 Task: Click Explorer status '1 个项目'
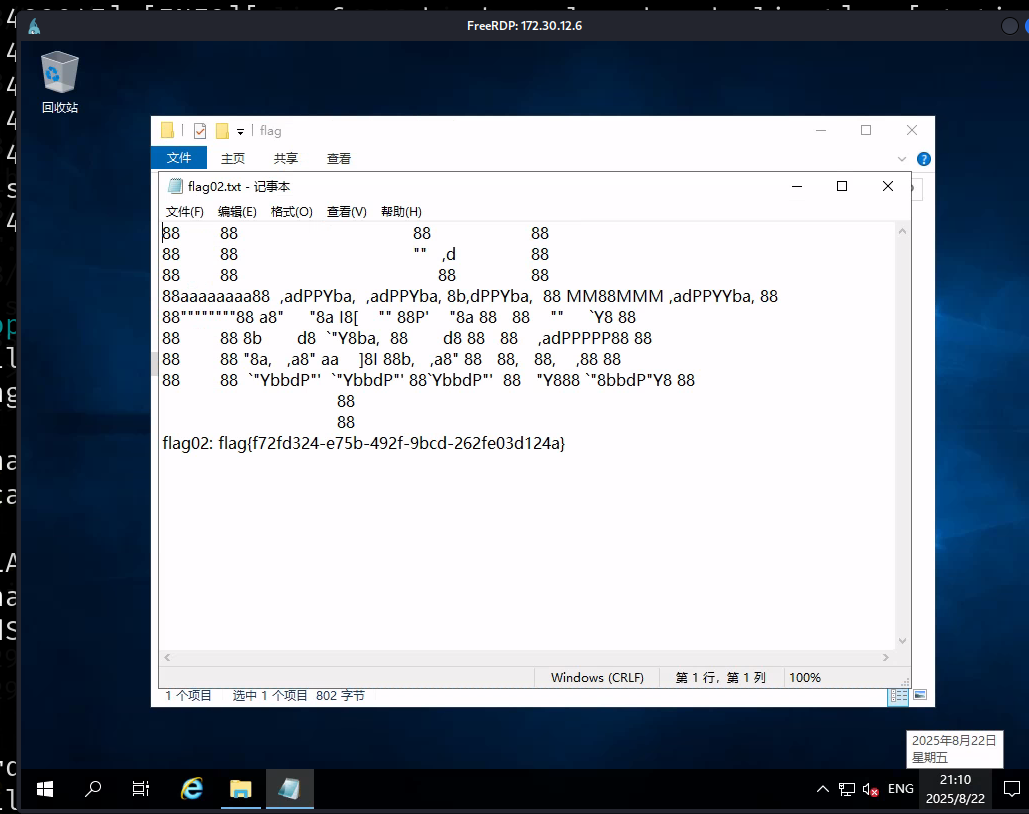coord(188,696)
